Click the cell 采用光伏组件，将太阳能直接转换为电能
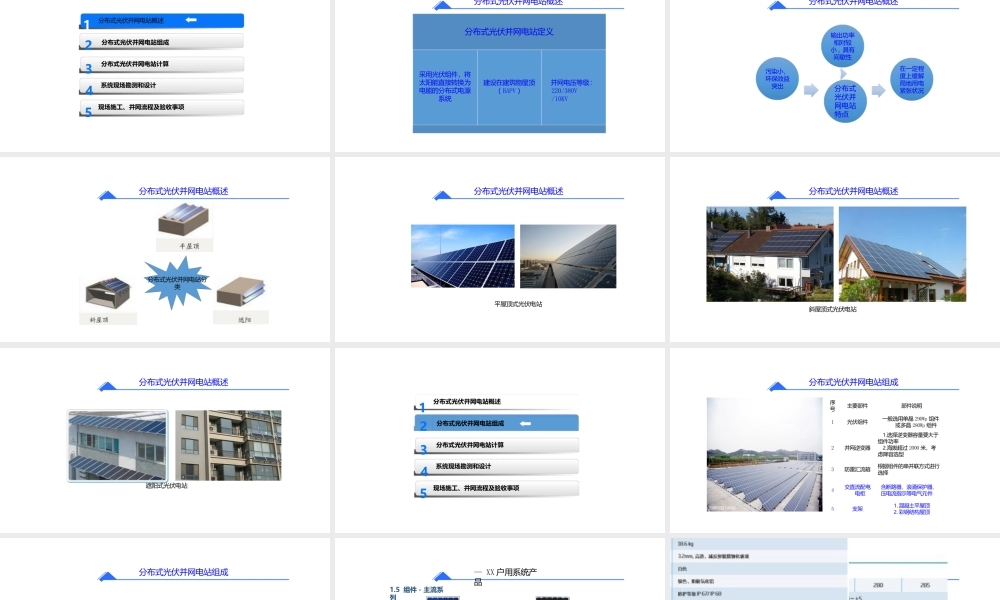The height and width of the screenshot is (600, 1000). pos(445,87)
